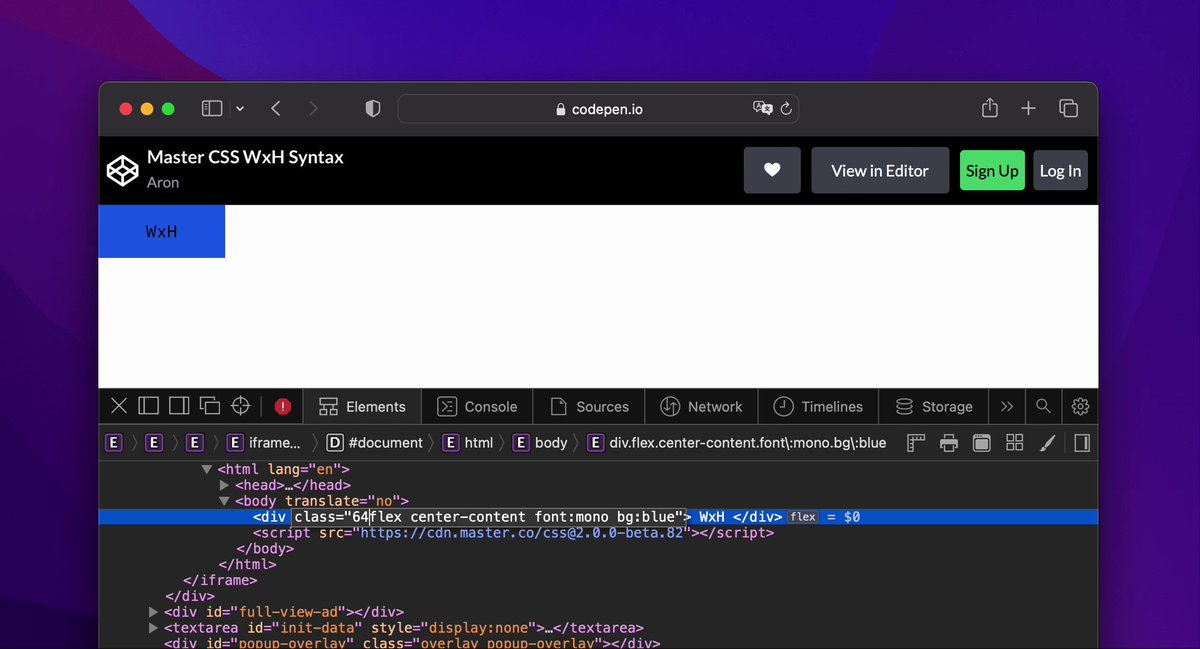Screen dimensions: 1200x649
Task: Click View in Editor button
Action: [x=880, y=170]
